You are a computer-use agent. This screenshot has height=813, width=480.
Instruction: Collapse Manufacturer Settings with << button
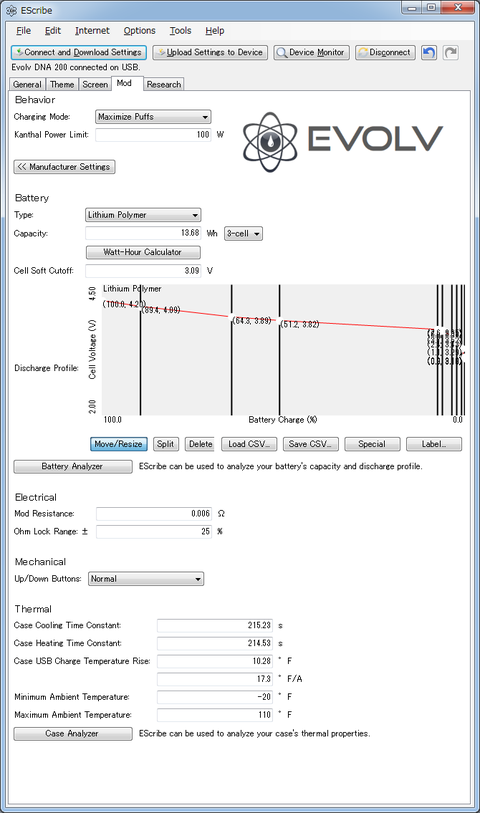[64, 167]
